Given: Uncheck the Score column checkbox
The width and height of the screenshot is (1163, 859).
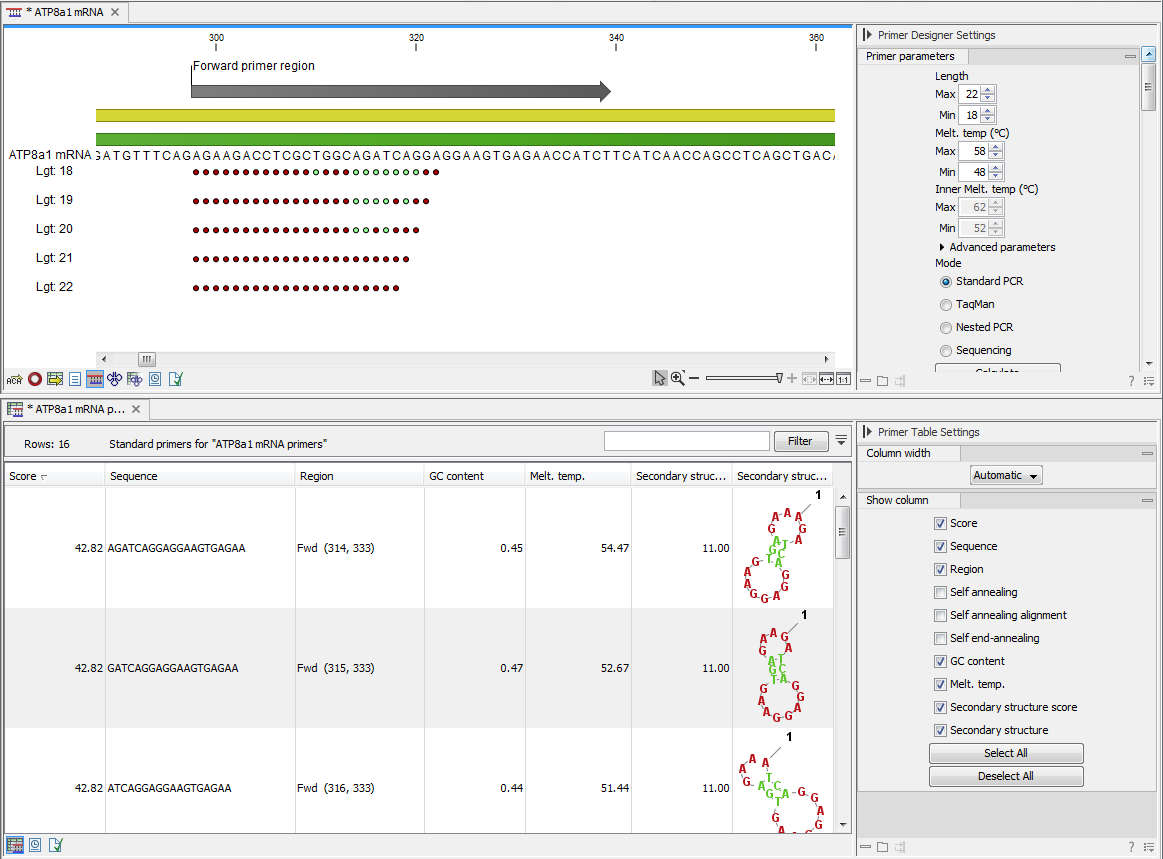Looking at the screenshot, I should click(x=940, y=523).
